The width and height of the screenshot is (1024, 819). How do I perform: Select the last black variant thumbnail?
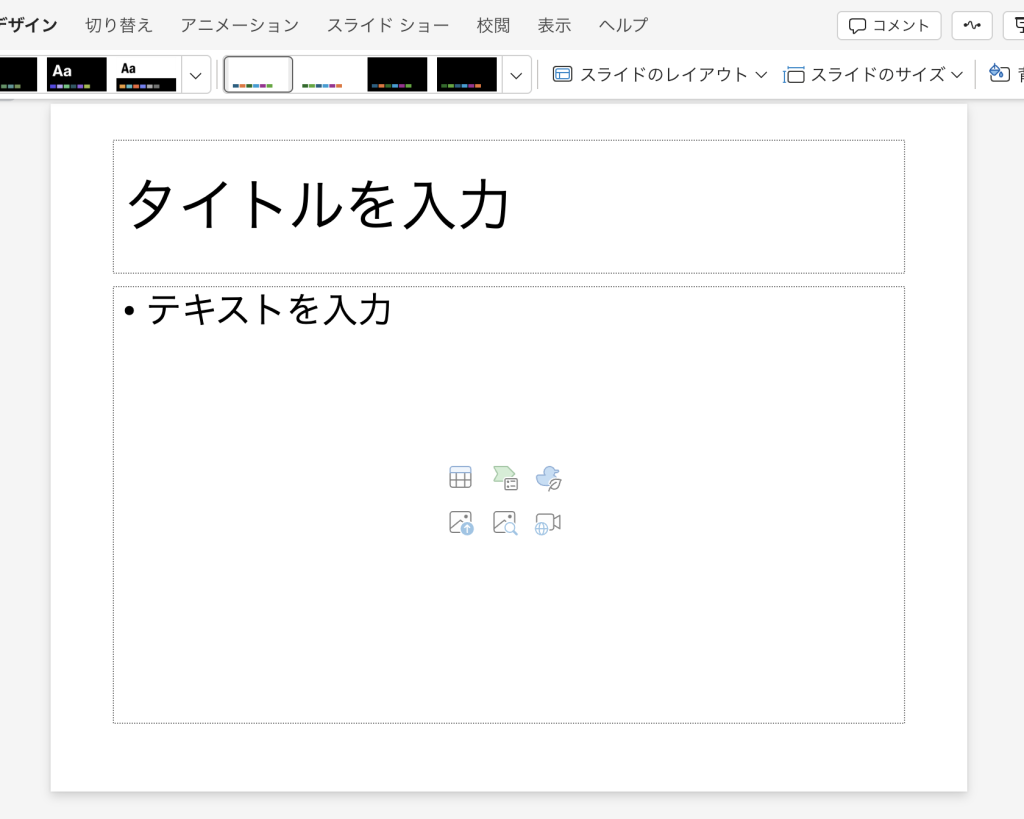(x=466, y=74)
